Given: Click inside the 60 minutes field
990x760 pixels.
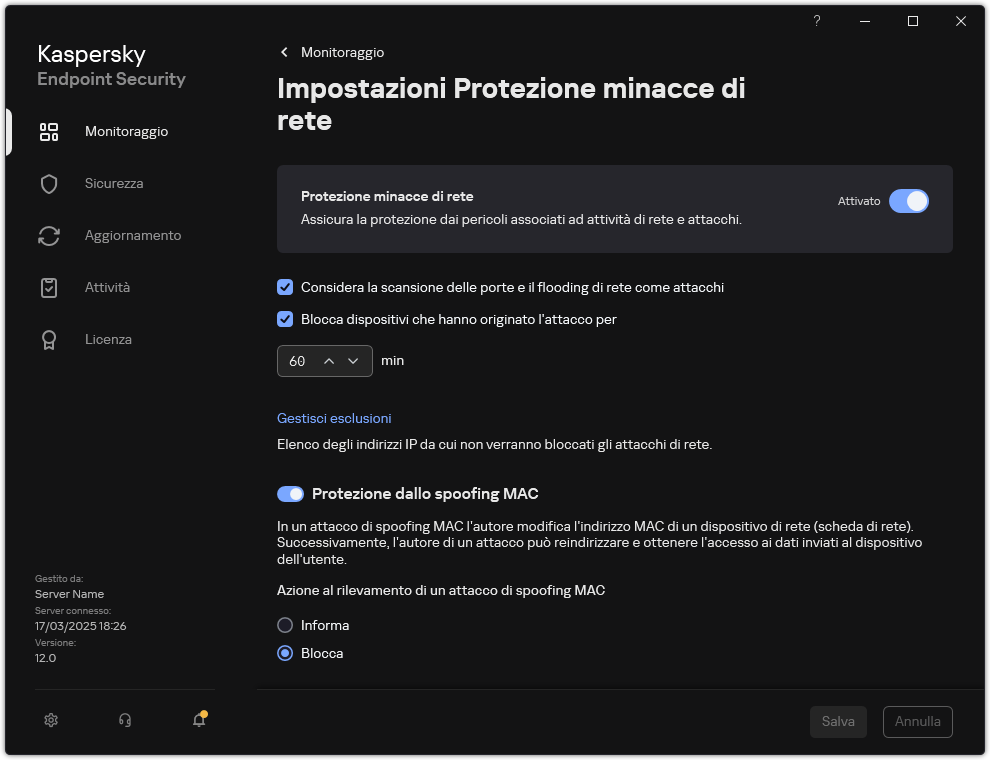Looking at the screenshot, I should [298, 360].
